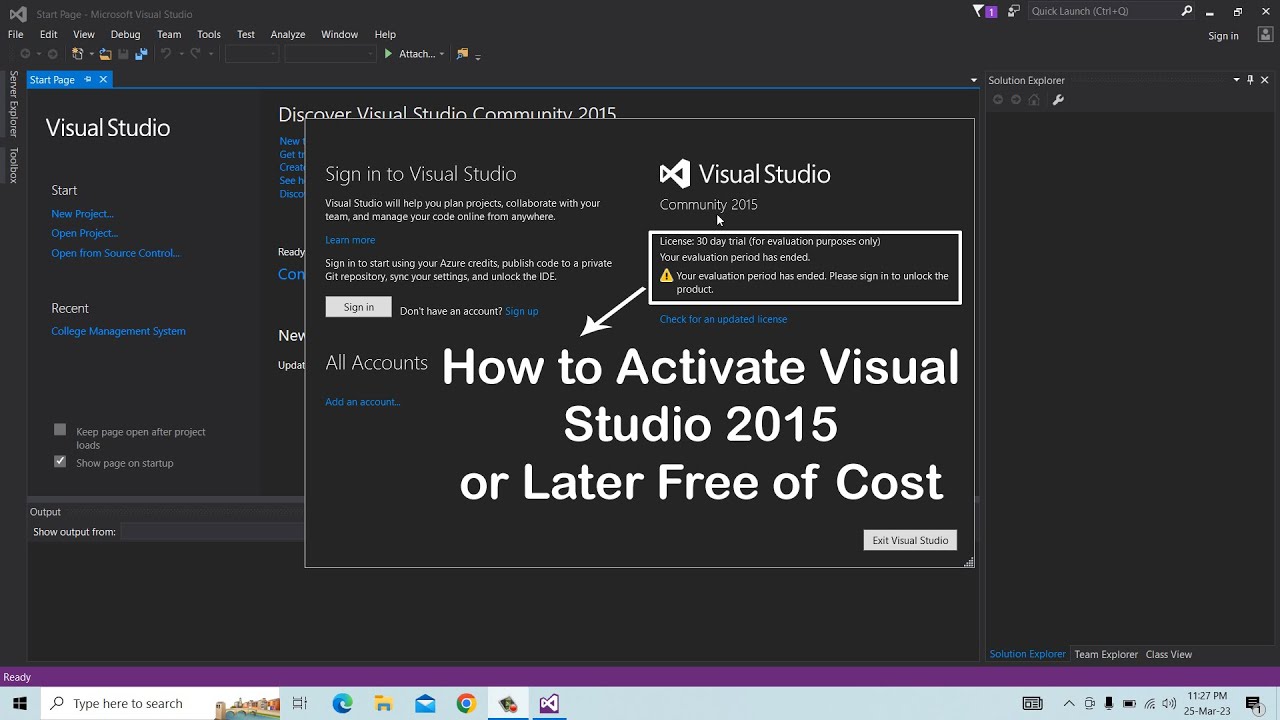This screenshot has width=1280, height=720.
Task: Toggle Keep page open after project loads
Action: point(60,430)
